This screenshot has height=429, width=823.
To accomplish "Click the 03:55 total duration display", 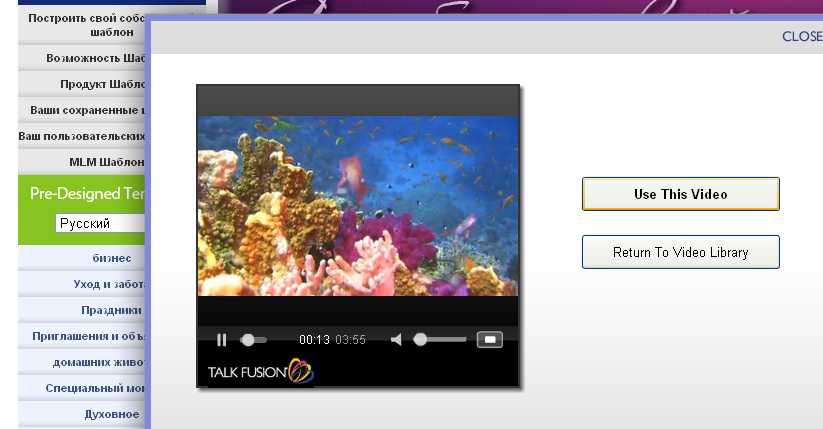I will tap(350, 340).
